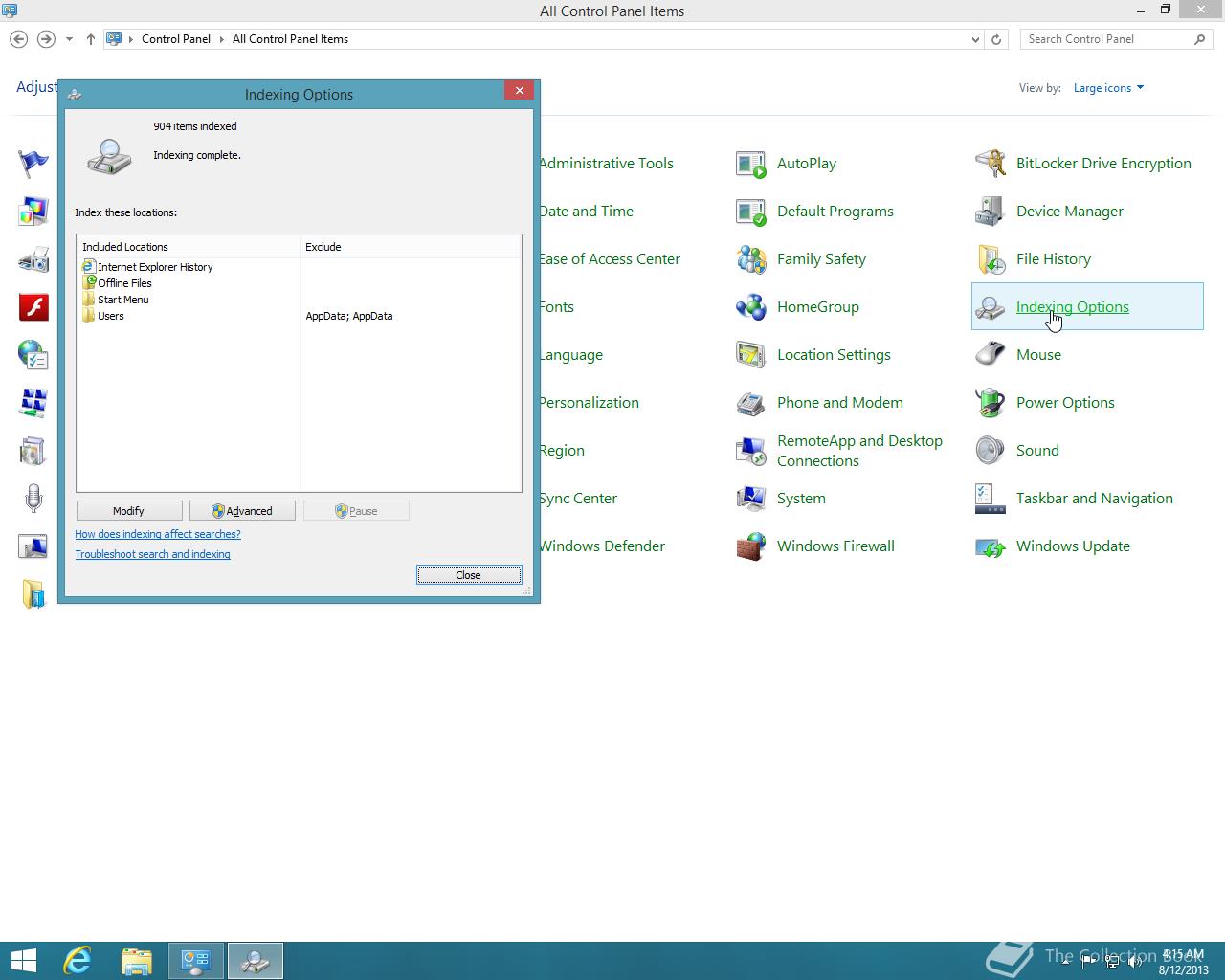Click the All Control Panel Items breadcrumb
Screen dimensions: 1225x980
point(290,39)
